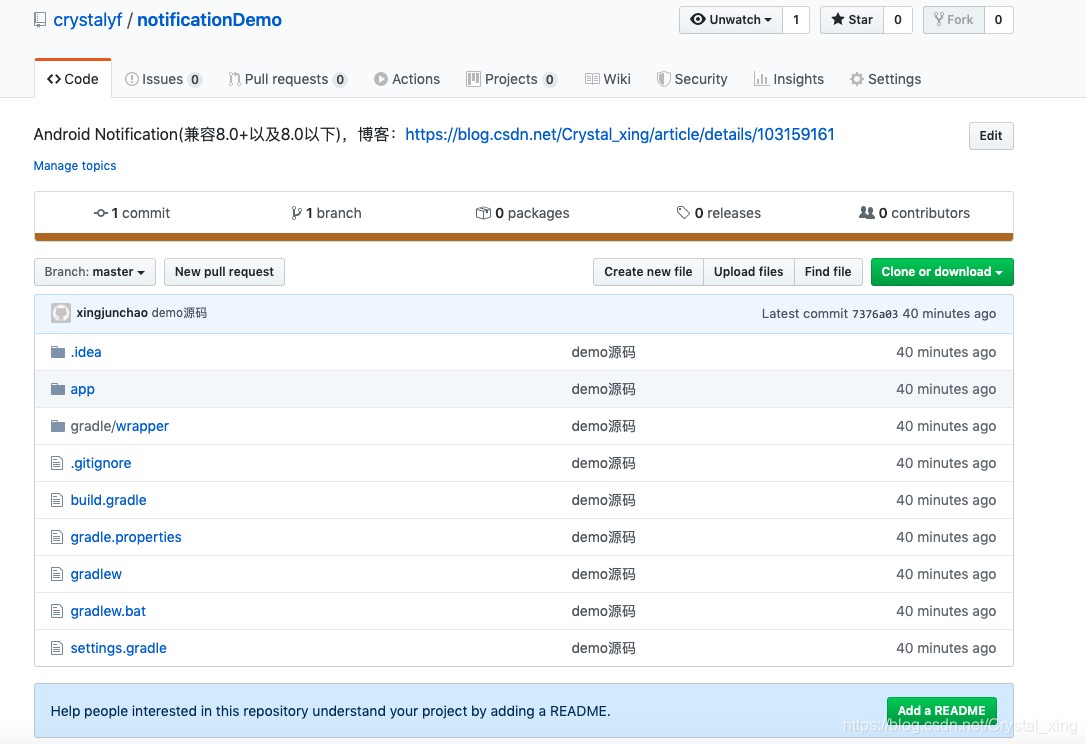1086x744 pixels.
Task: Click the Star icon on Star button
Action: 836,19
